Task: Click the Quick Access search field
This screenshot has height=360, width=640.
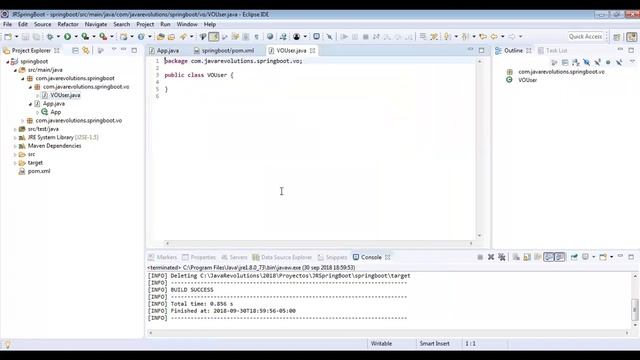Action: (x=585, y=36)
